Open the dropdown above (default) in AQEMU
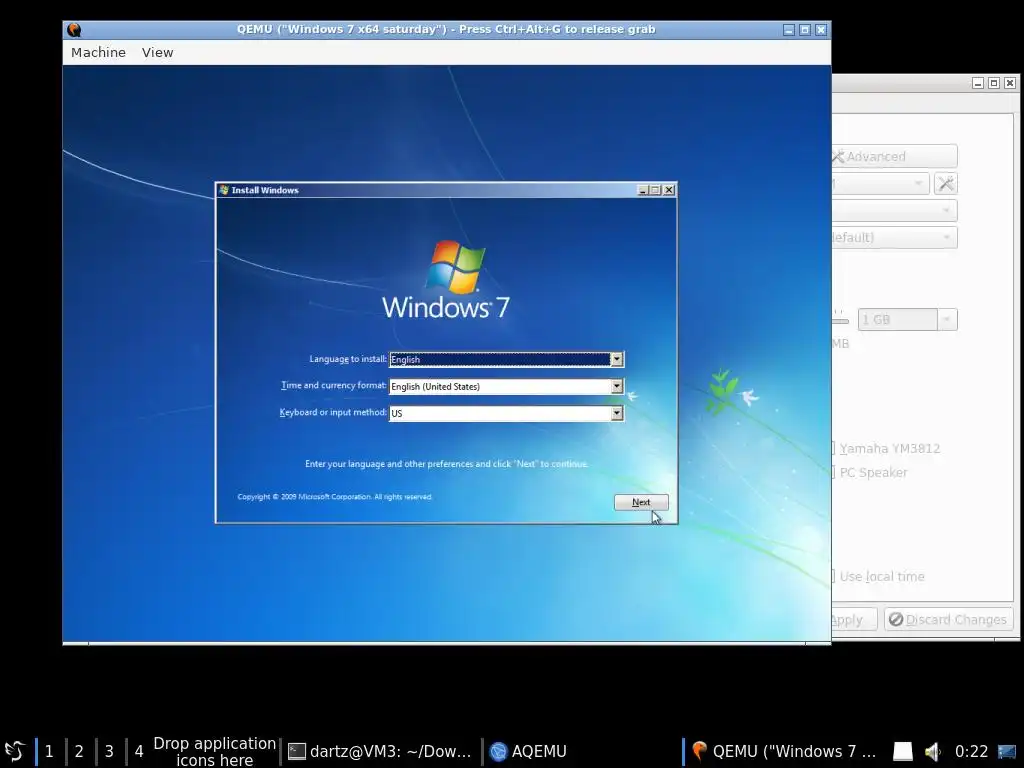 [x=894, y=210]
